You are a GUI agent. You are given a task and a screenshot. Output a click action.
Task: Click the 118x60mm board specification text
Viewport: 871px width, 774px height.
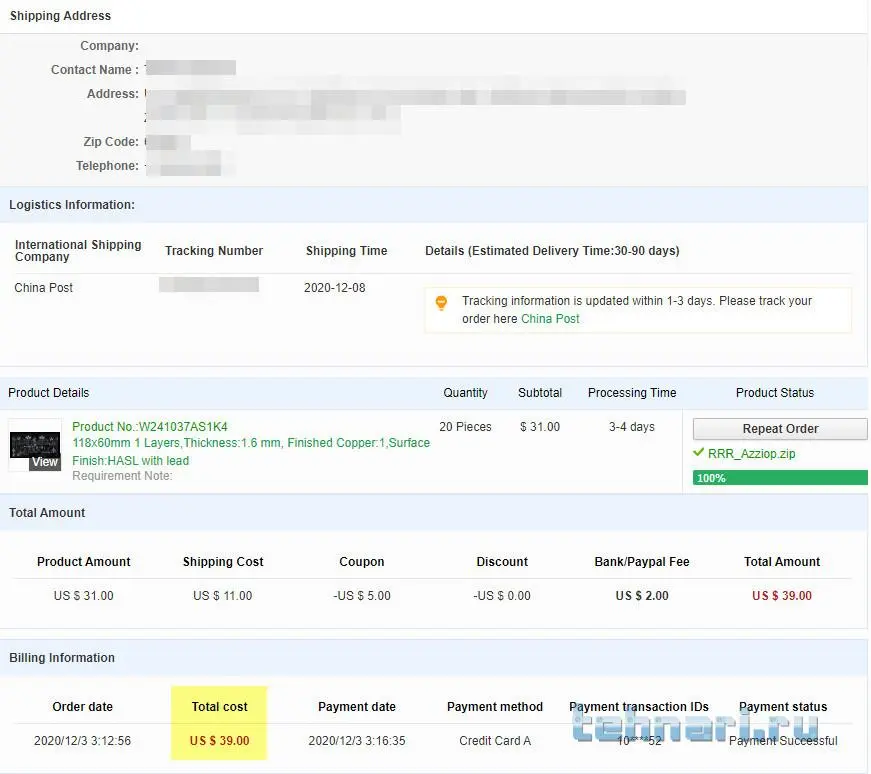click(251, 443)
